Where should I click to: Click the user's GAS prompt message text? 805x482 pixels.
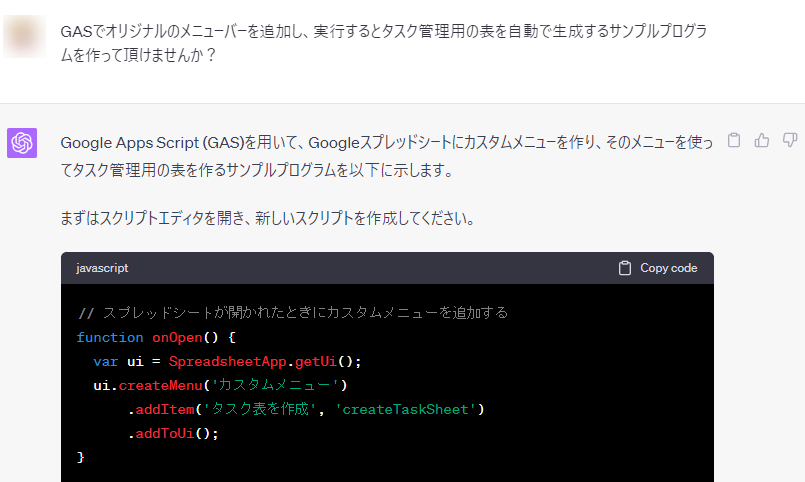click(x=384, y=44)
